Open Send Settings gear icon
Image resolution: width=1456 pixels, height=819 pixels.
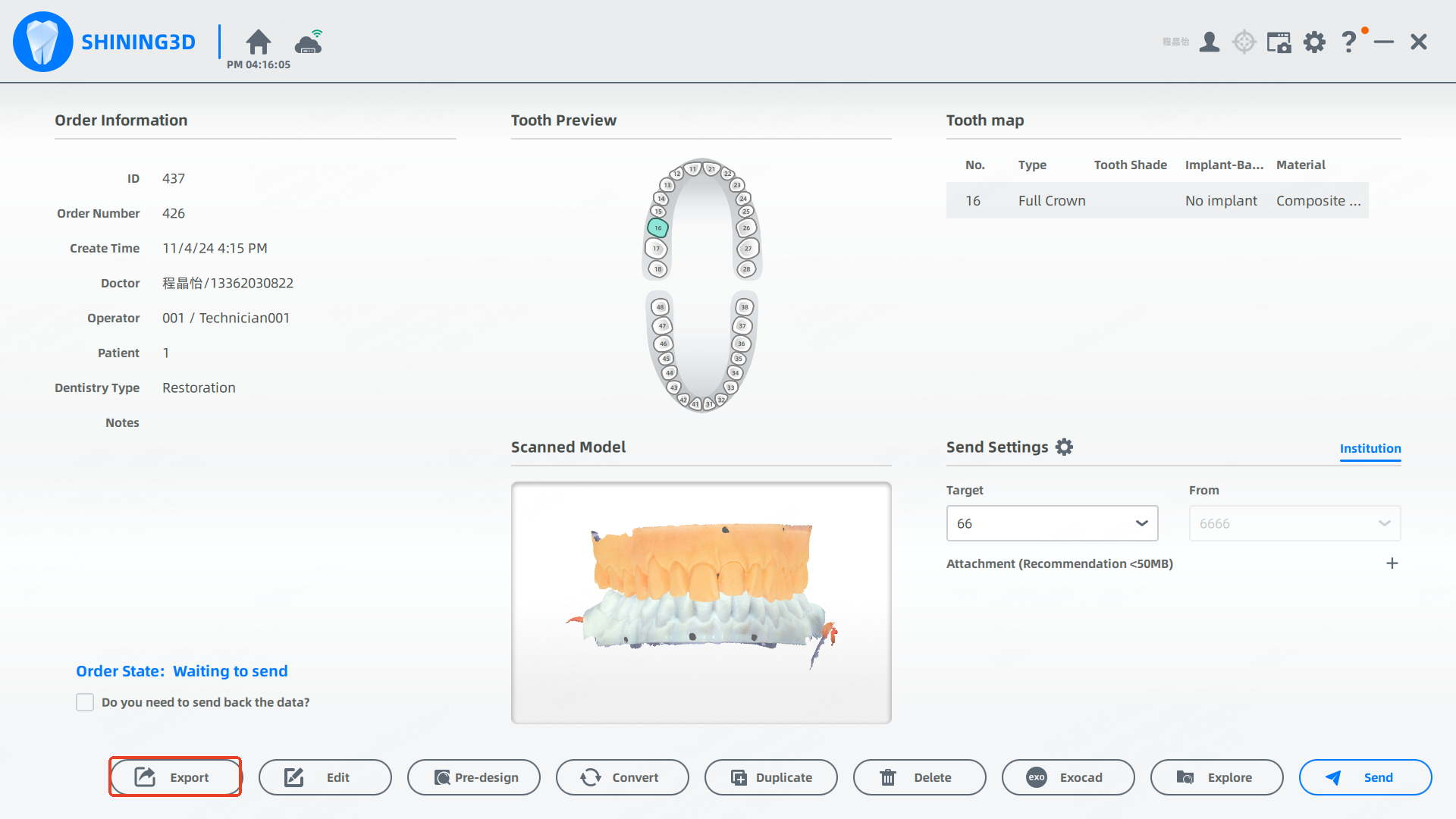(x=1065, y=447)
